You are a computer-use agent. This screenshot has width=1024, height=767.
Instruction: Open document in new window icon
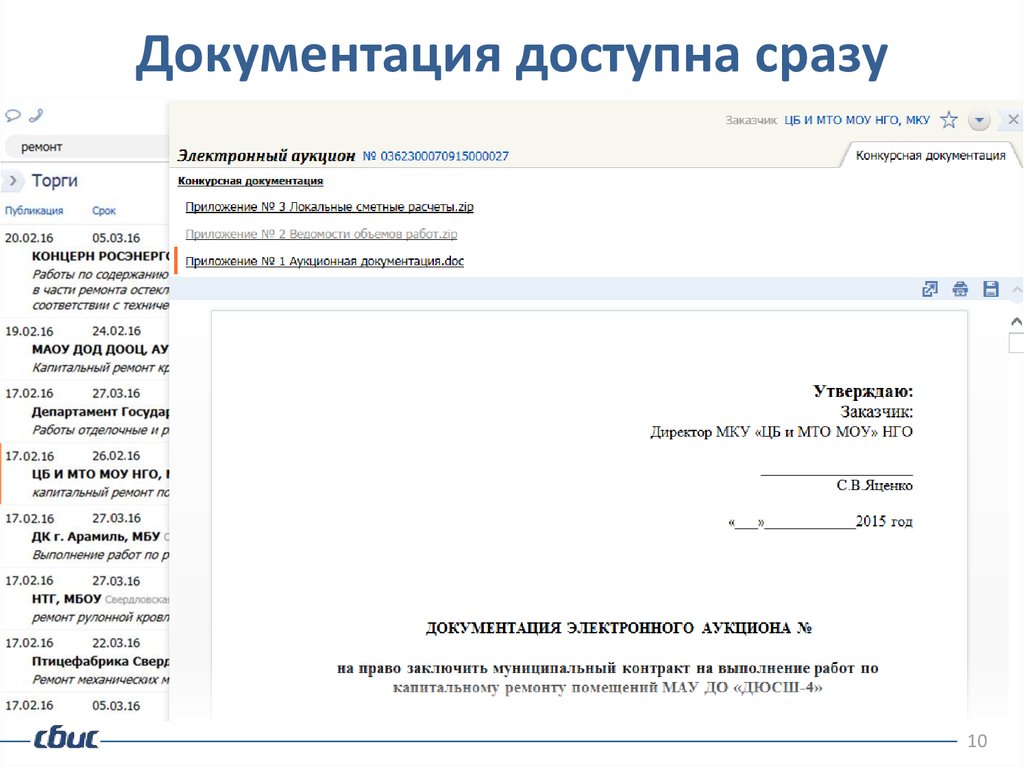pos(929,289)
